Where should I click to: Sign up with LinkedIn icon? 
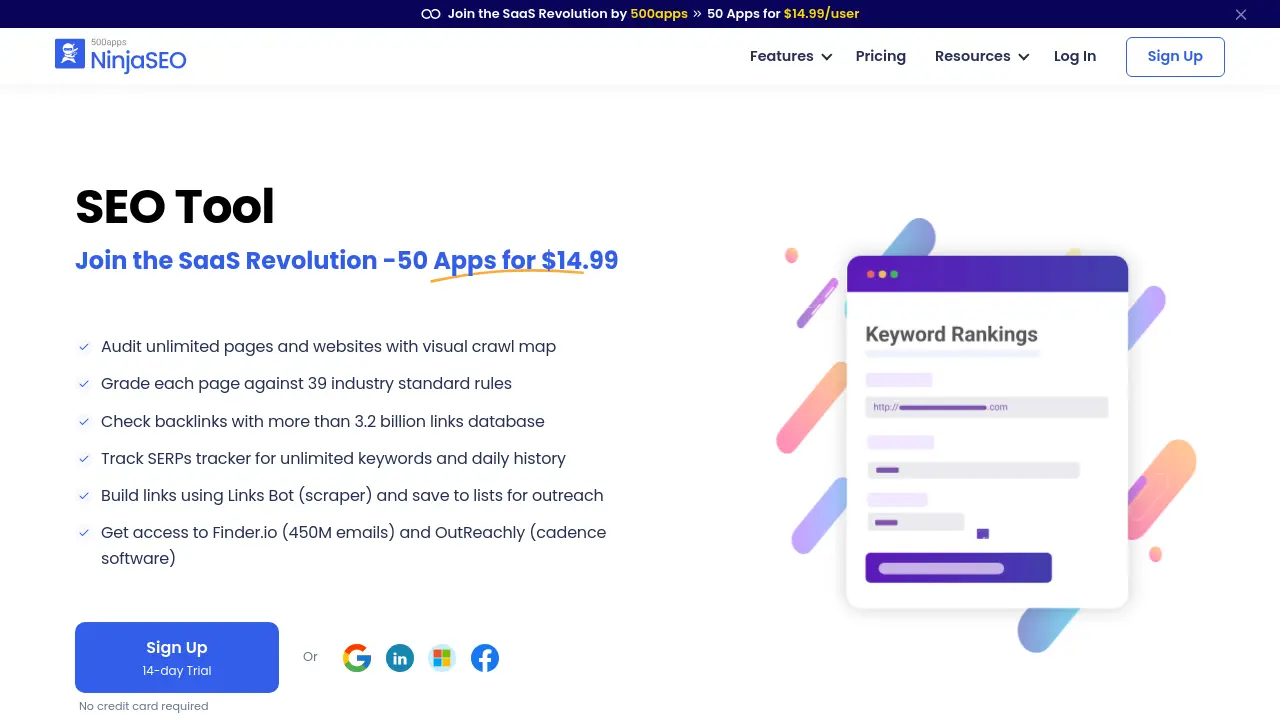400,658
